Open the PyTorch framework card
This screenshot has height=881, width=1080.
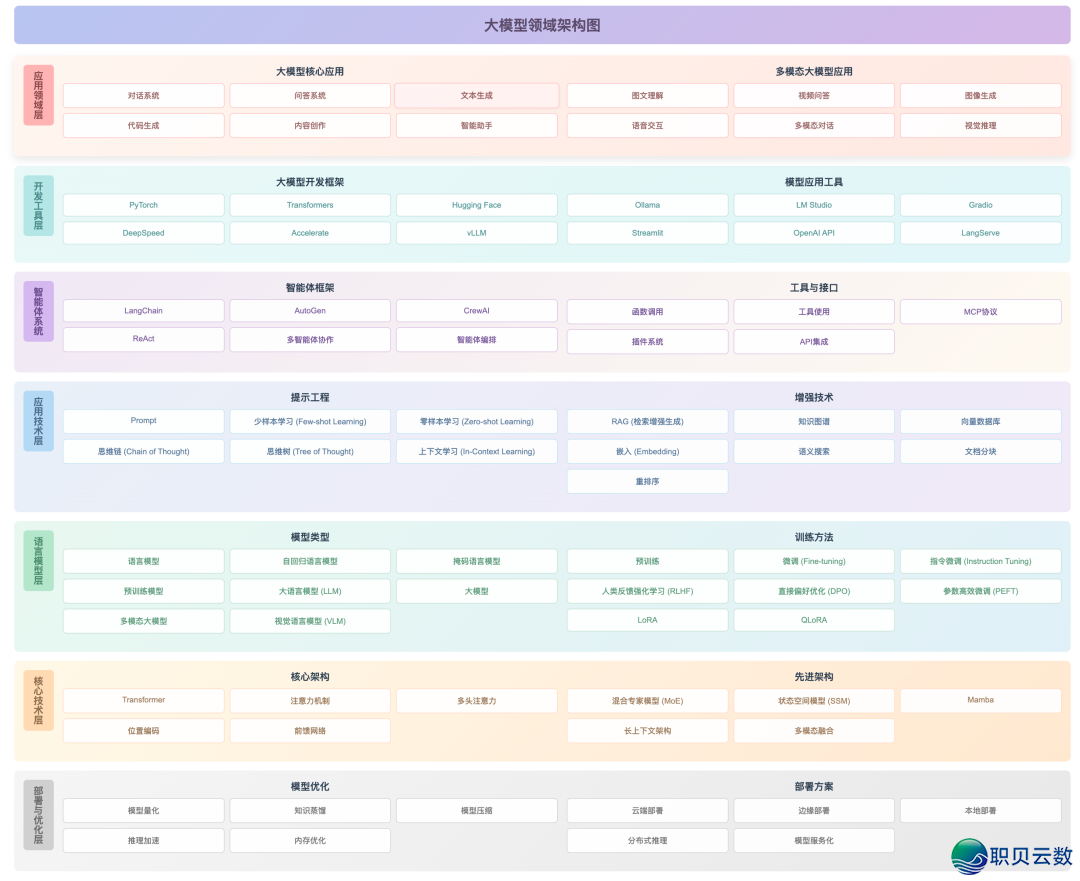pyautogui.click(x=143, y=205)
